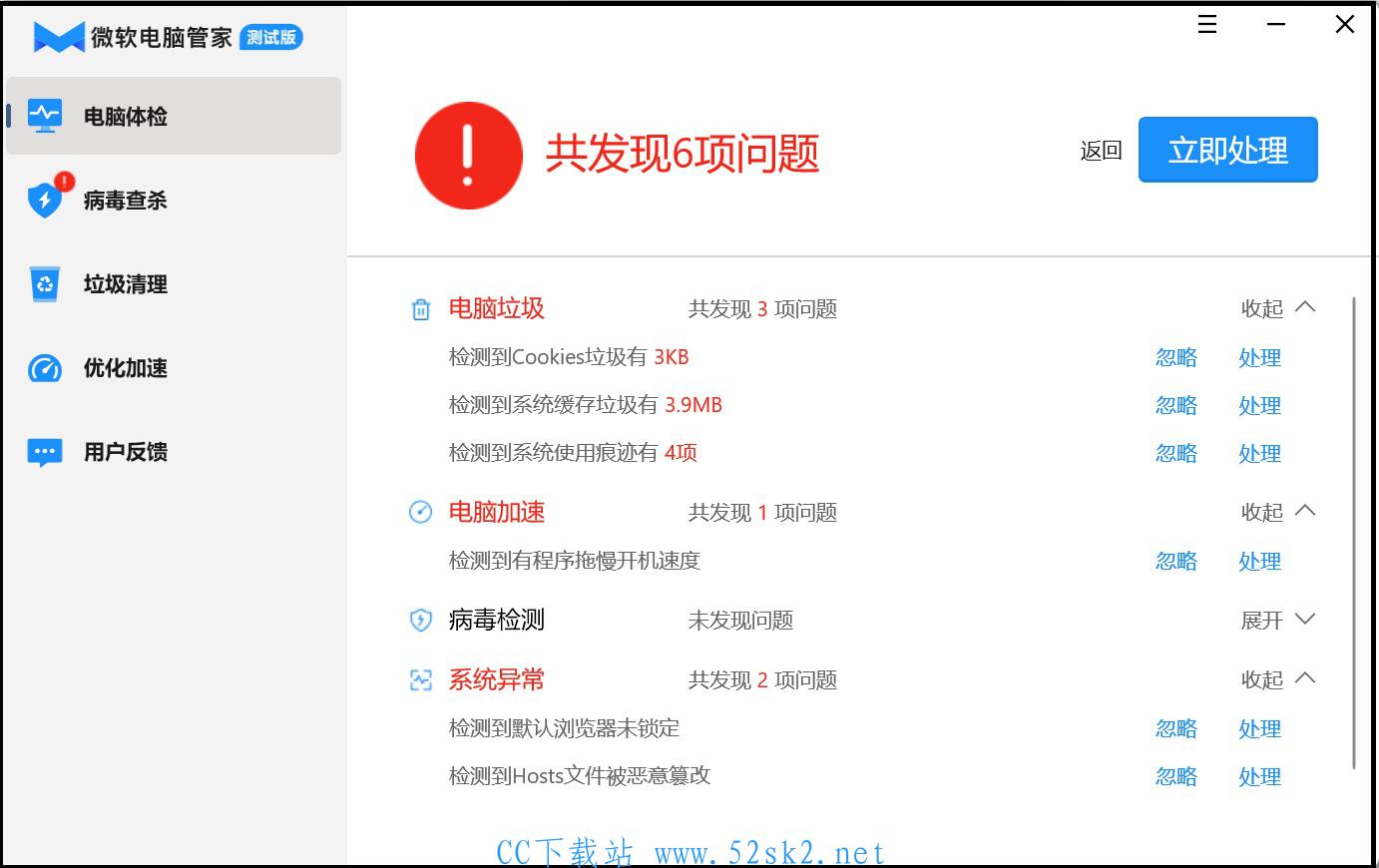Image resolution: width=1379 pixels, height=868 pixels.
Task: Open the hamburger menu in title bar
Action: (1207, 25)
